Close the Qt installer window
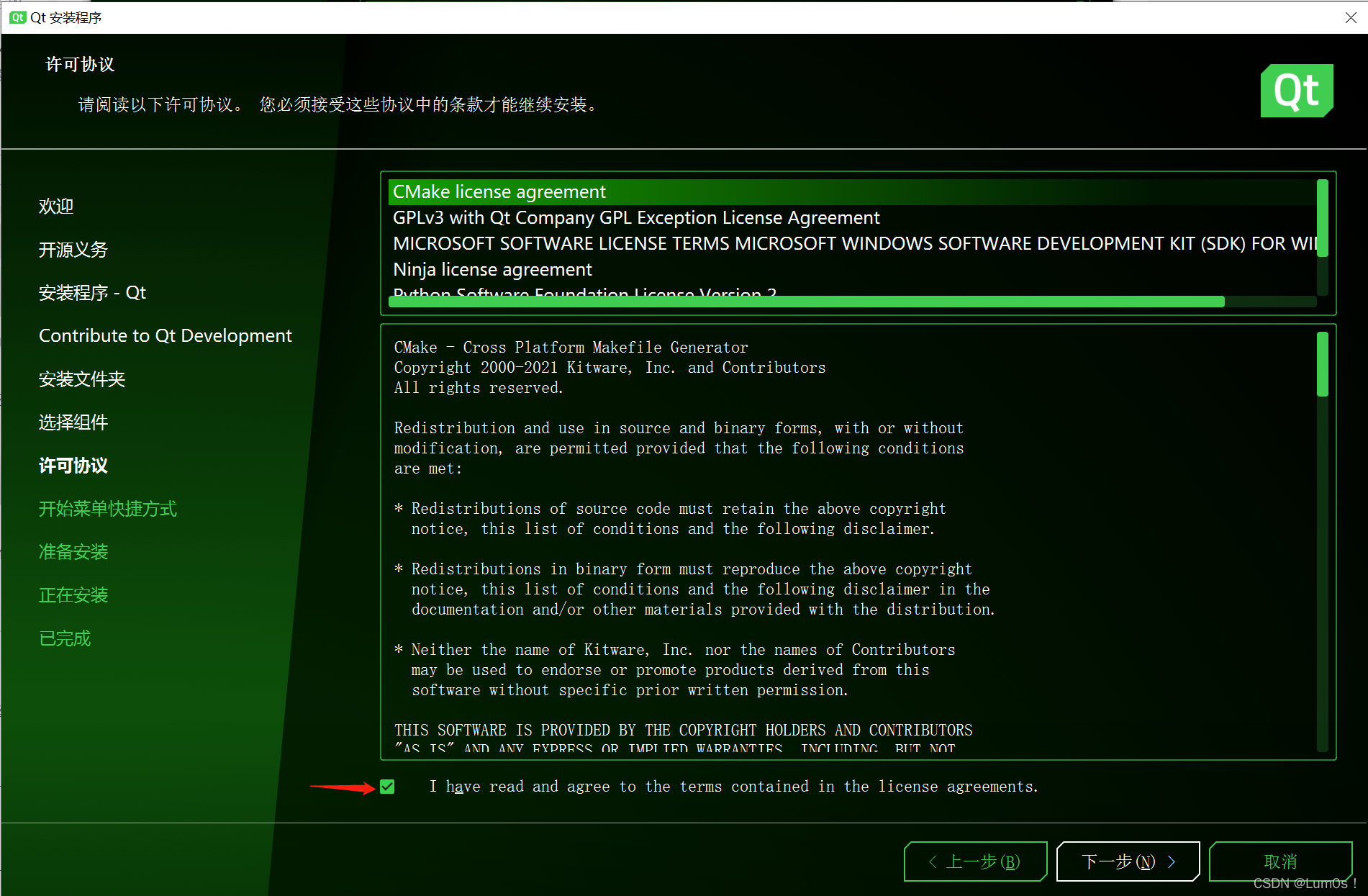1368x896 pixels. pos(1351,17)
